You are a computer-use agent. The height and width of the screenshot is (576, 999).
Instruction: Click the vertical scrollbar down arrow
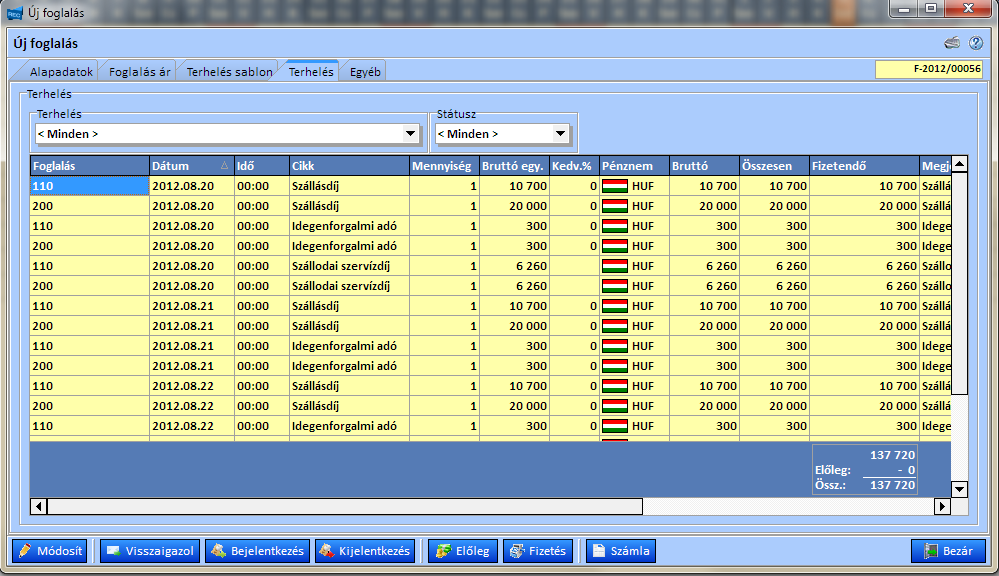(959, 489)
